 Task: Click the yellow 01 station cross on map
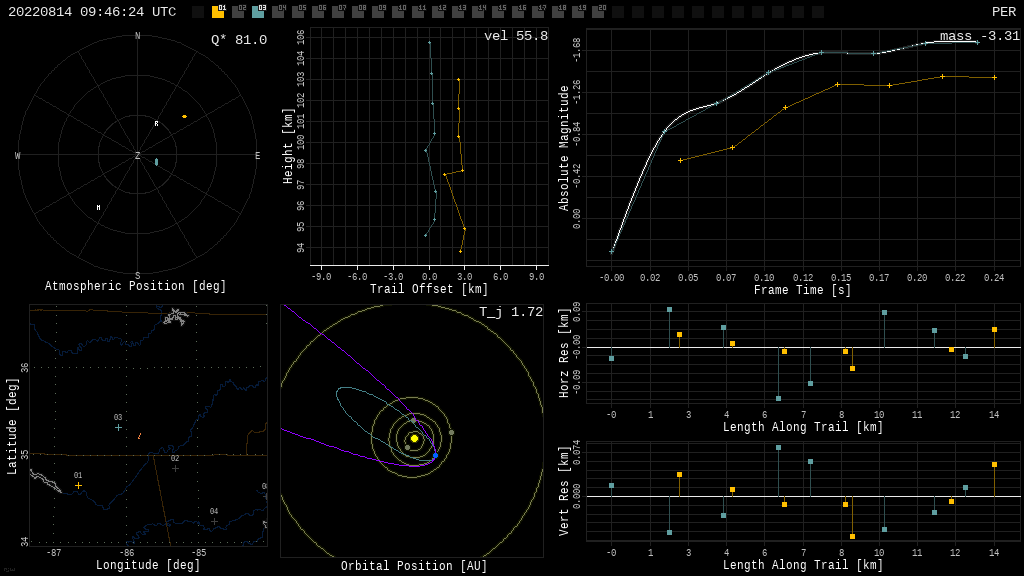[78, 485]
